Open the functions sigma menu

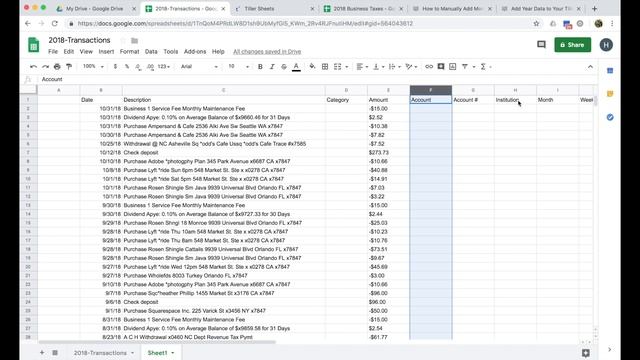tap(483, 67)
